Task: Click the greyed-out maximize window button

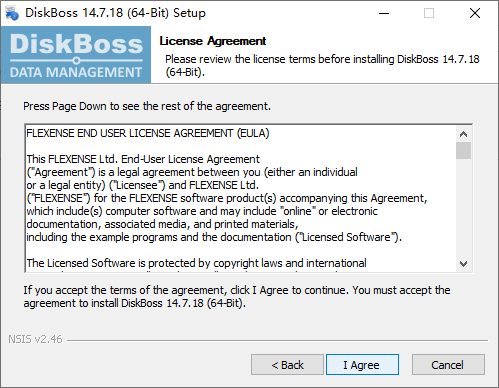Action: pos(429,13)
